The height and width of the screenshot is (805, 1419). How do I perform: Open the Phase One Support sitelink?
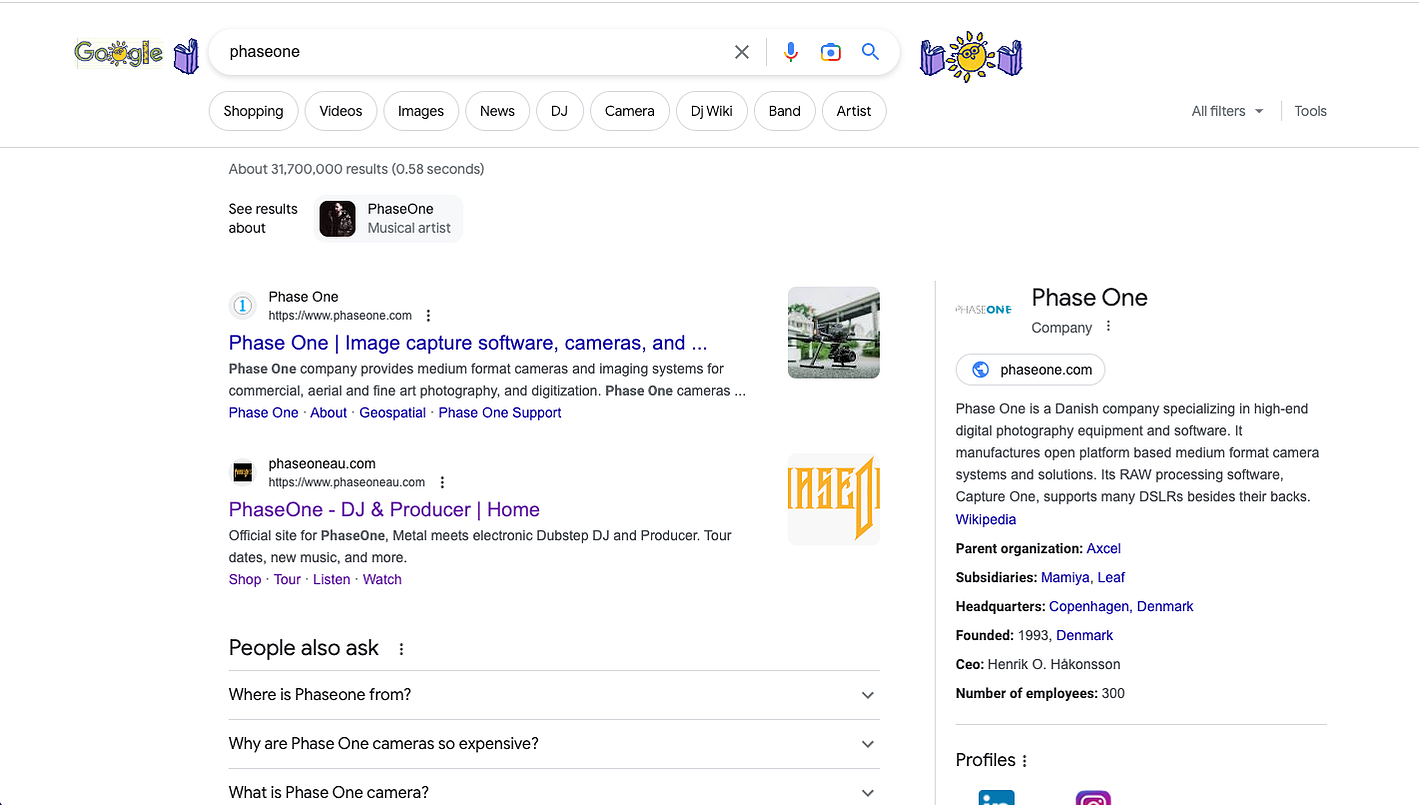500,413
